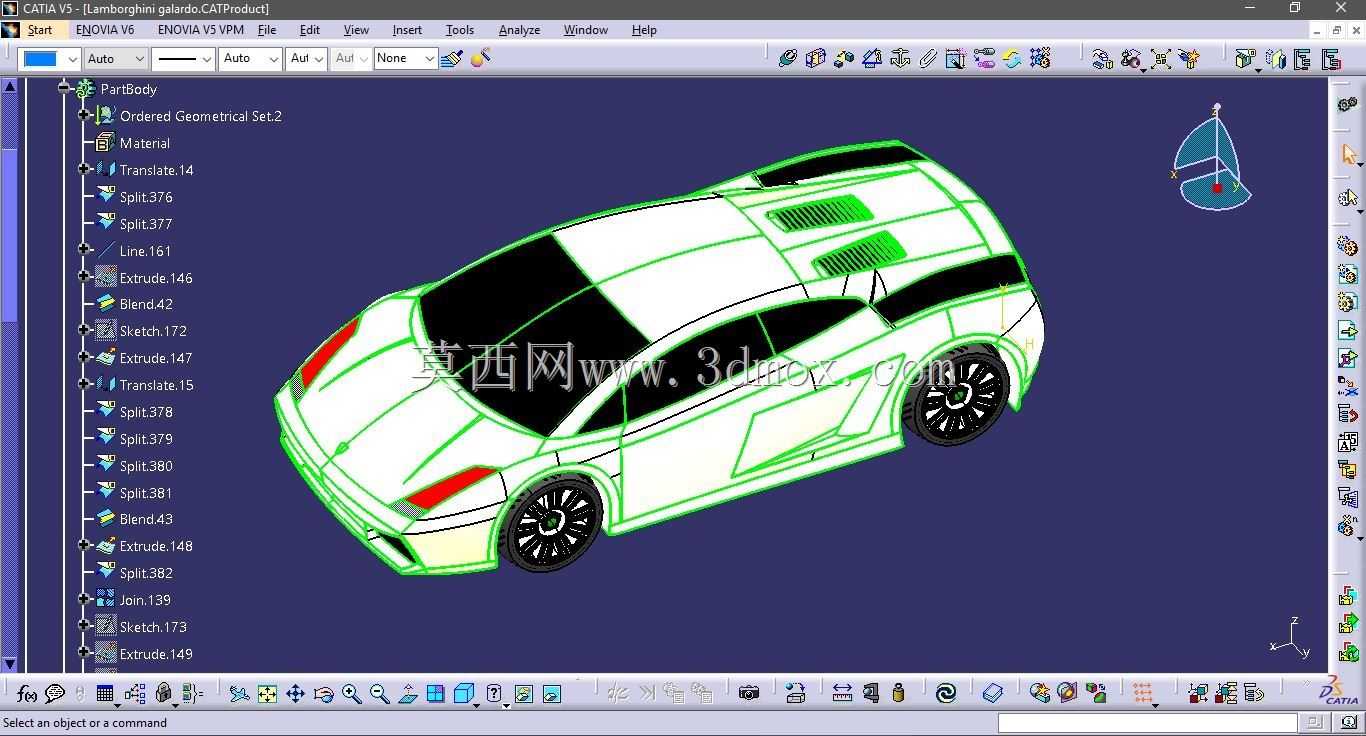Click the Fix Component anchor icon
Screen dimensions: 1366x736
[x=900, y=58]
